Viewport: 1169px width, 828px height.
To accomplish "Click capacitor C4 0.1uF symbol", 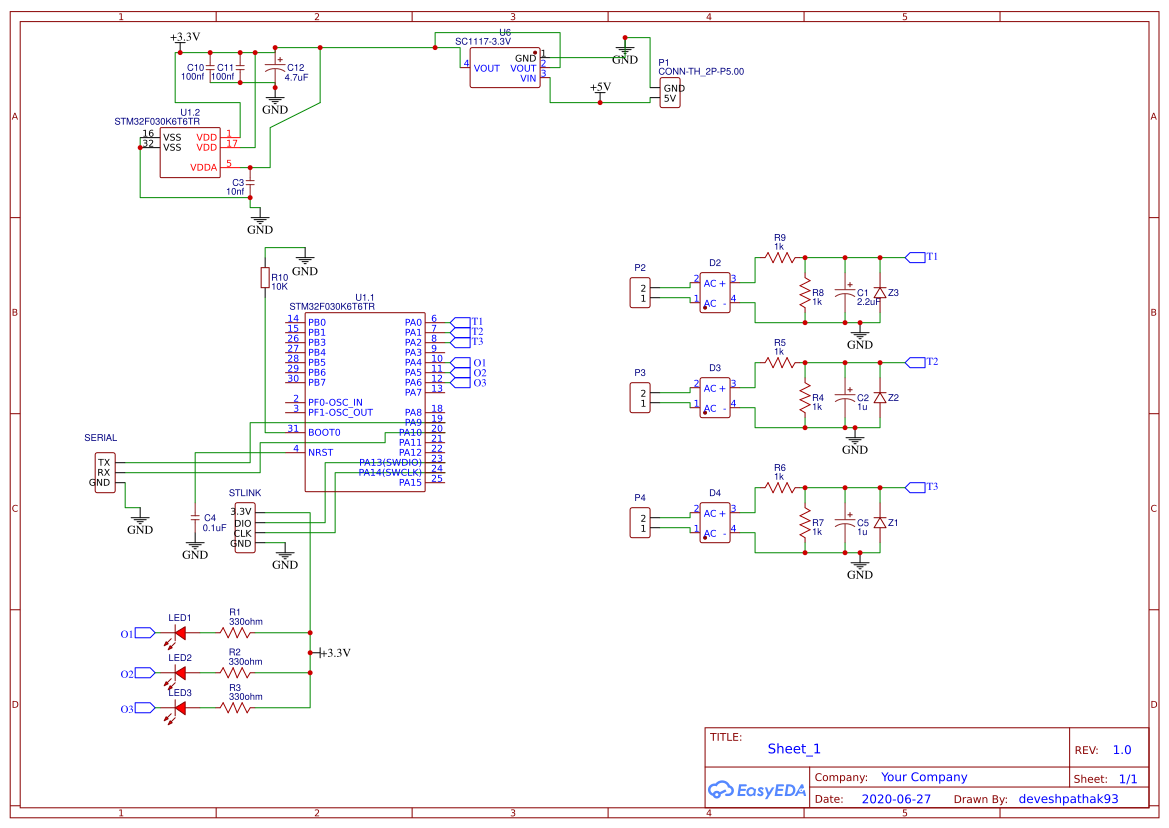I will tap(196, 517).
